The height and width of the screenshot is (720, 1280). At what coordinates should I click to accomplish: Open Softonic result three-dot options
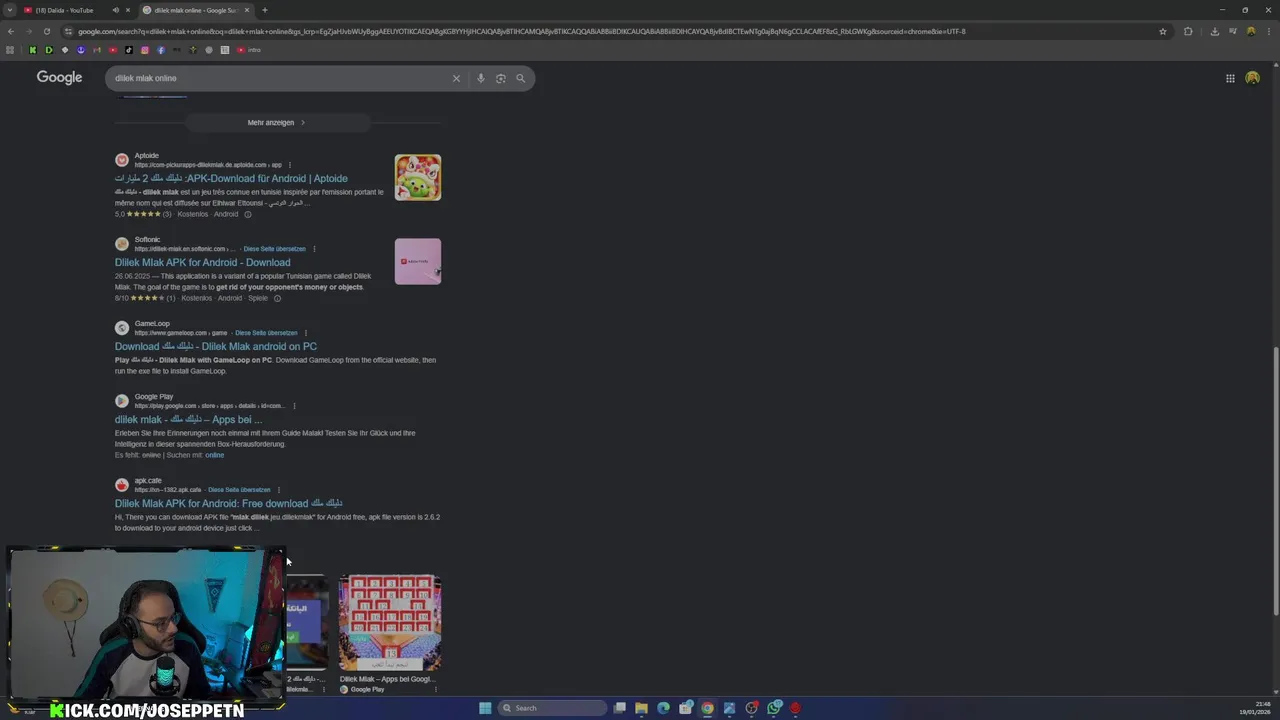[314, 249]
